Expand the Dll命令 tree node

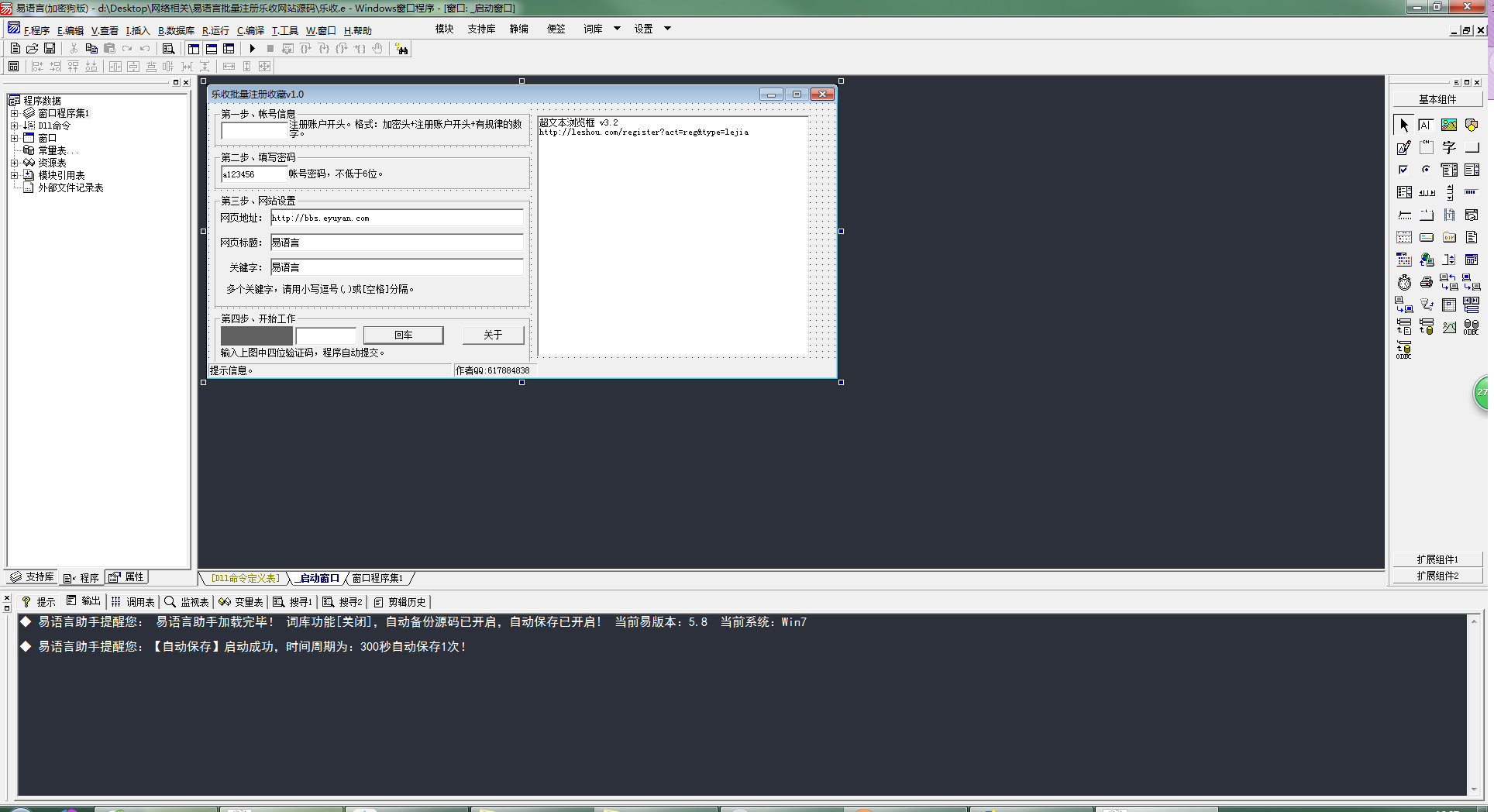click(14, 126)
